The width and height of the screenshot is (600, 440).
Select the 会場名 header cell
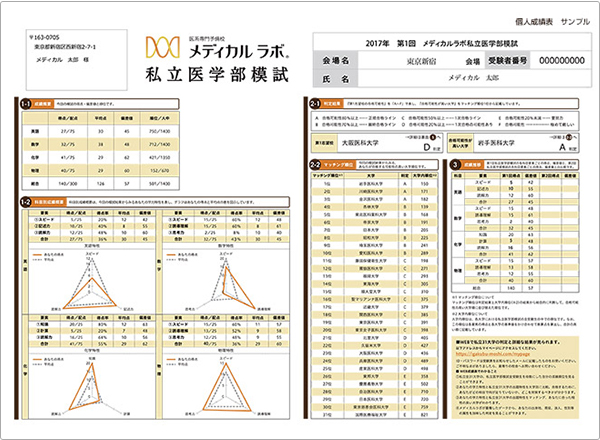(337, 59)
